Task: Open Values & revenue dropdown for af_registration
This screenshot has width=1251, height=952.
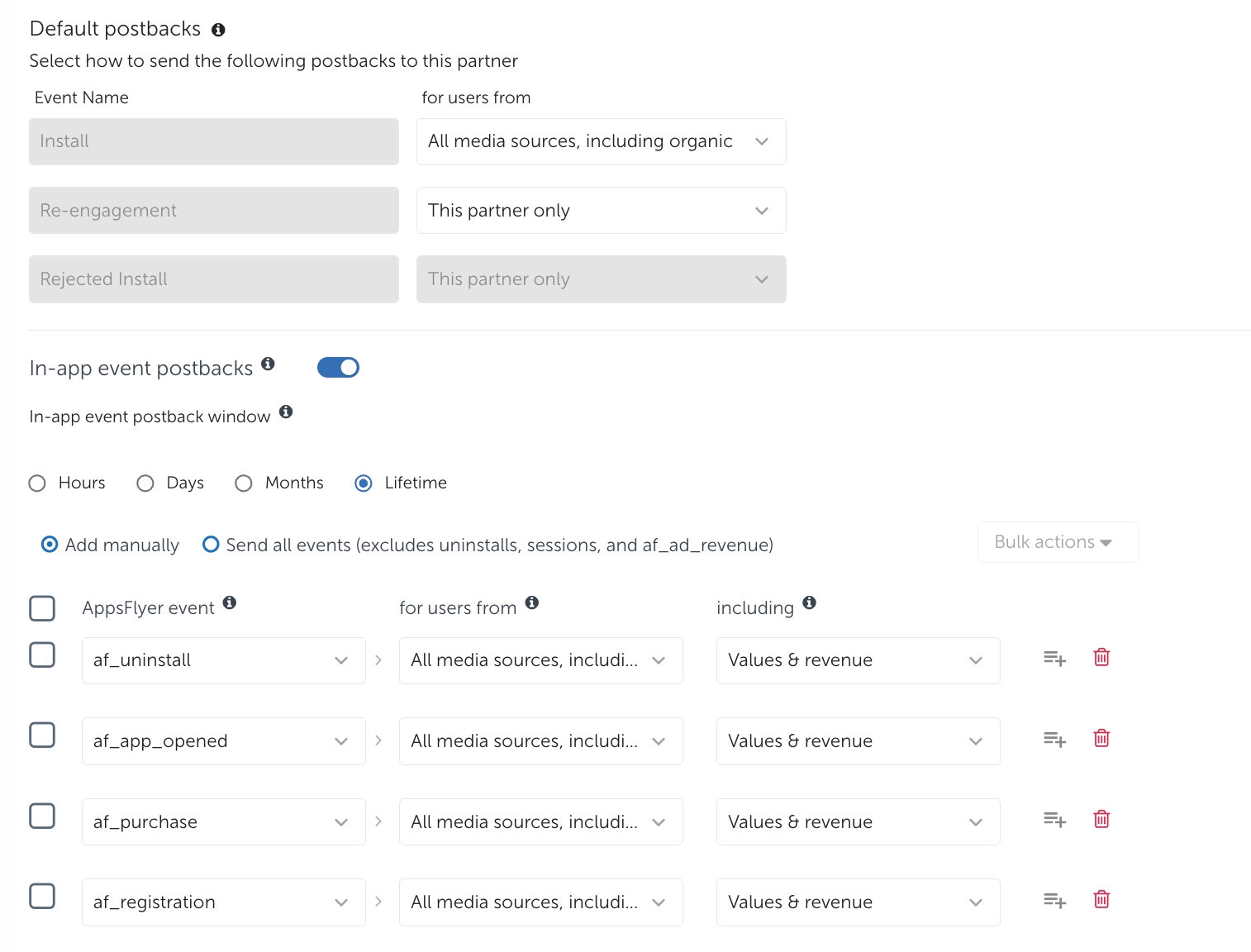Action: [858, 902]
